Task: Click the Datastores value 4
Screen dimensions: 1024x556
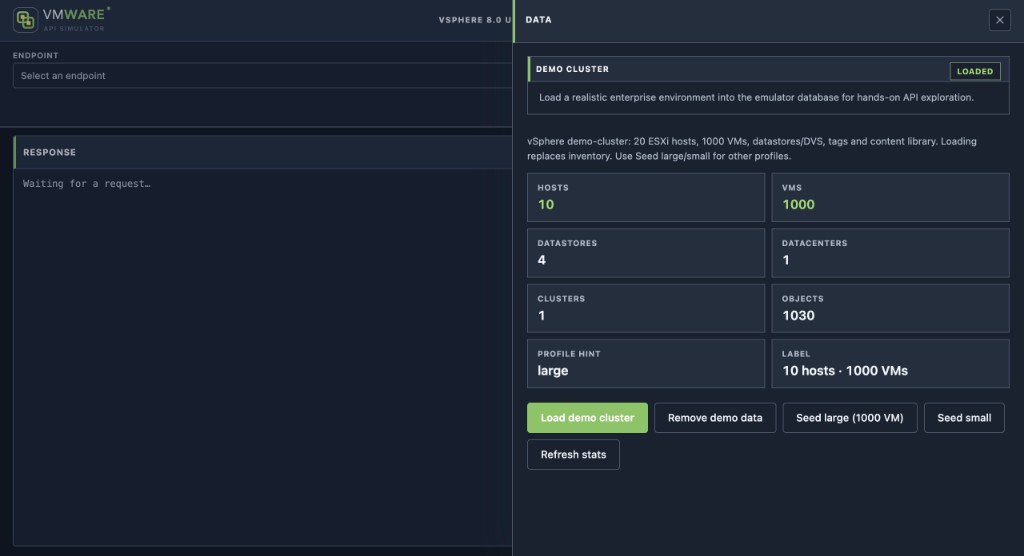Action: point(541,260)
